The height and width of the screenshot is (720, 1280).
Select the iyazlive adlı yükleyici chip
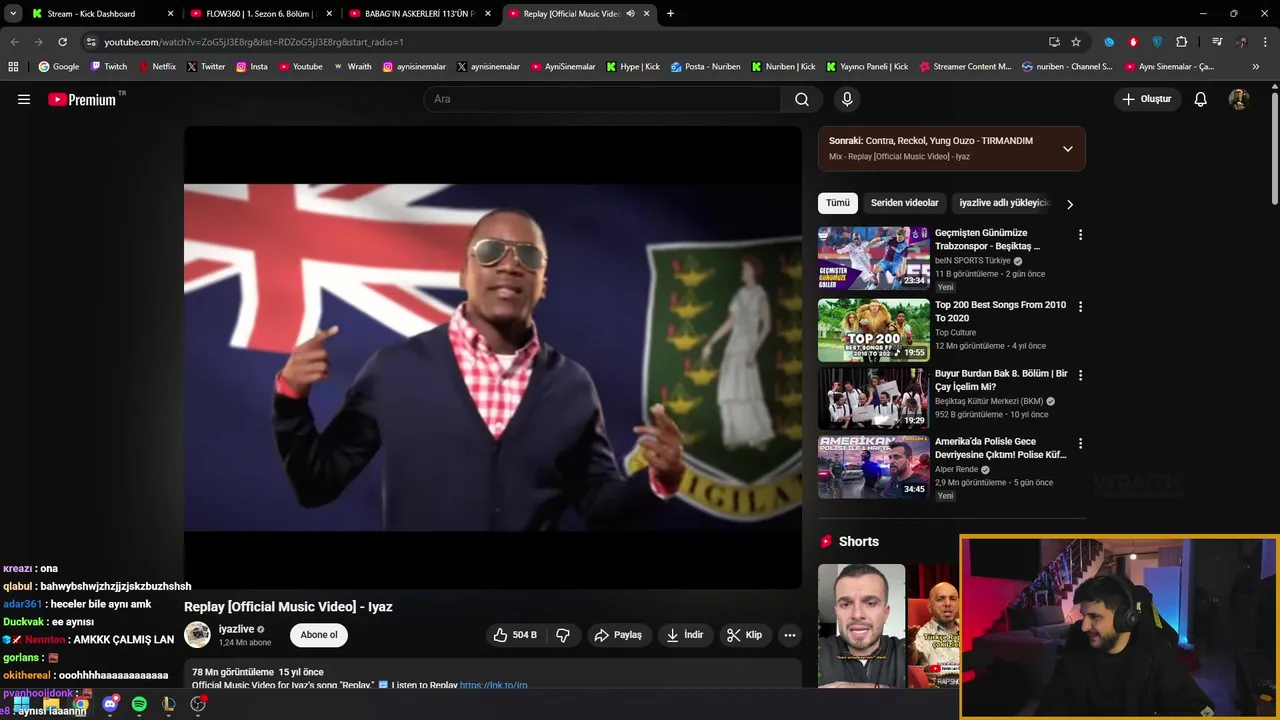tap(1004, 203)
